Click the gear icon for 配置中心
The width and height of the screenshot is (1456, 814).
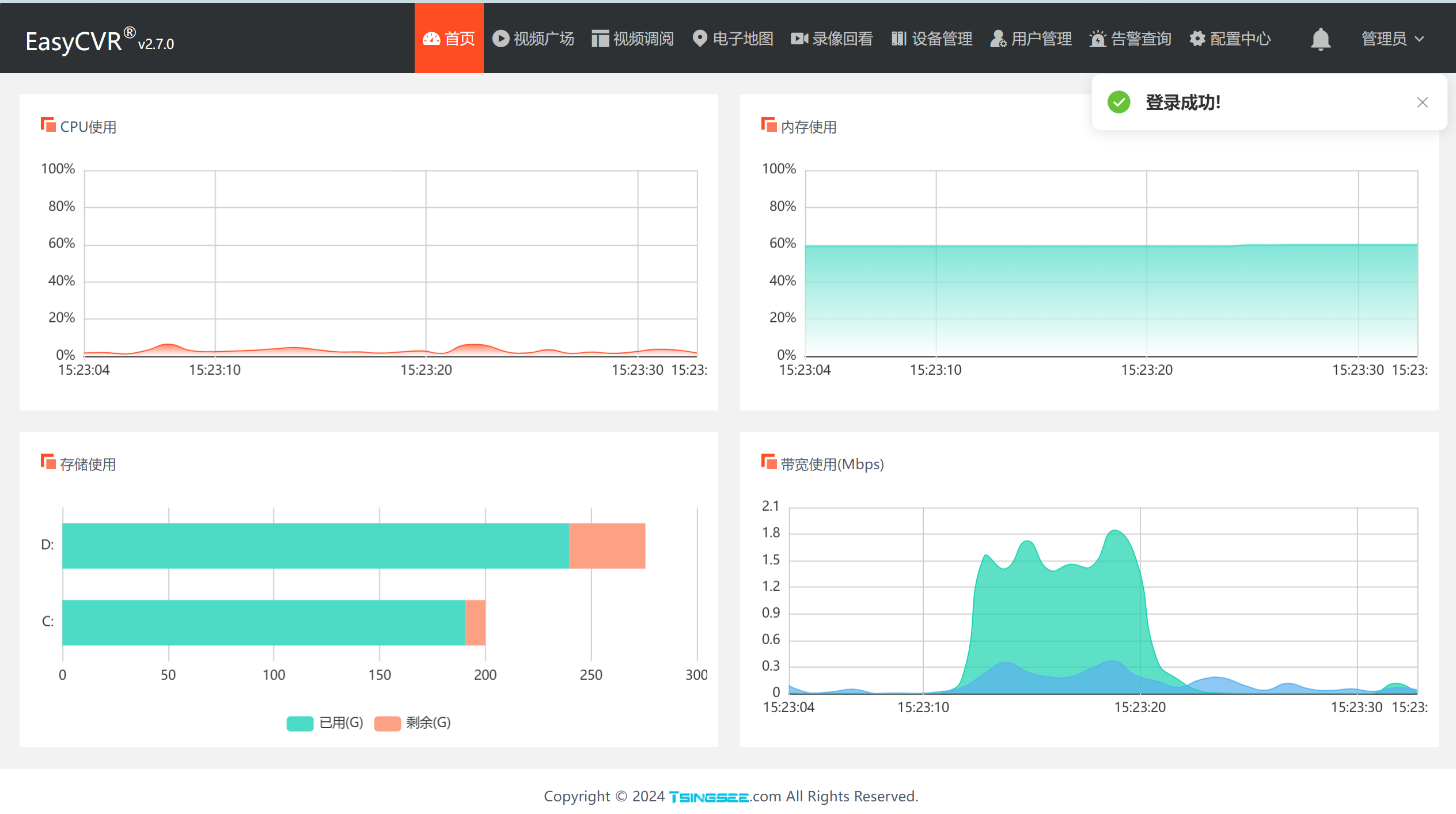1197,39
